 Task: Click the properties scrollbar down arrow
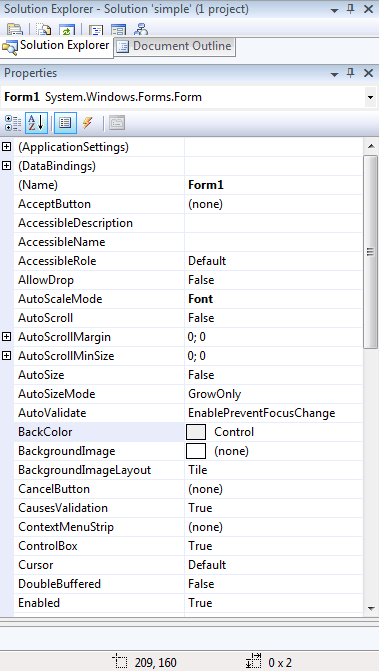click(371, 608)
